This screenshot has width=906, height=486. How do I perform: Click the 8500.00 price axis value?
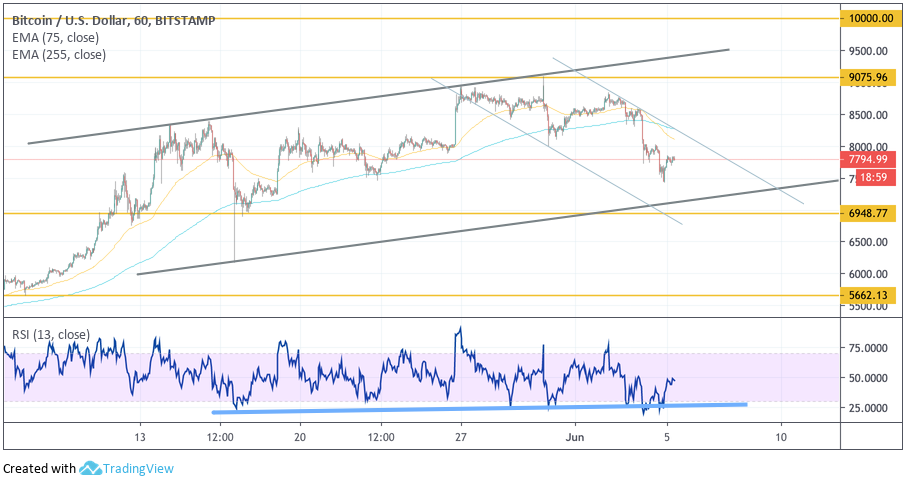868,115
